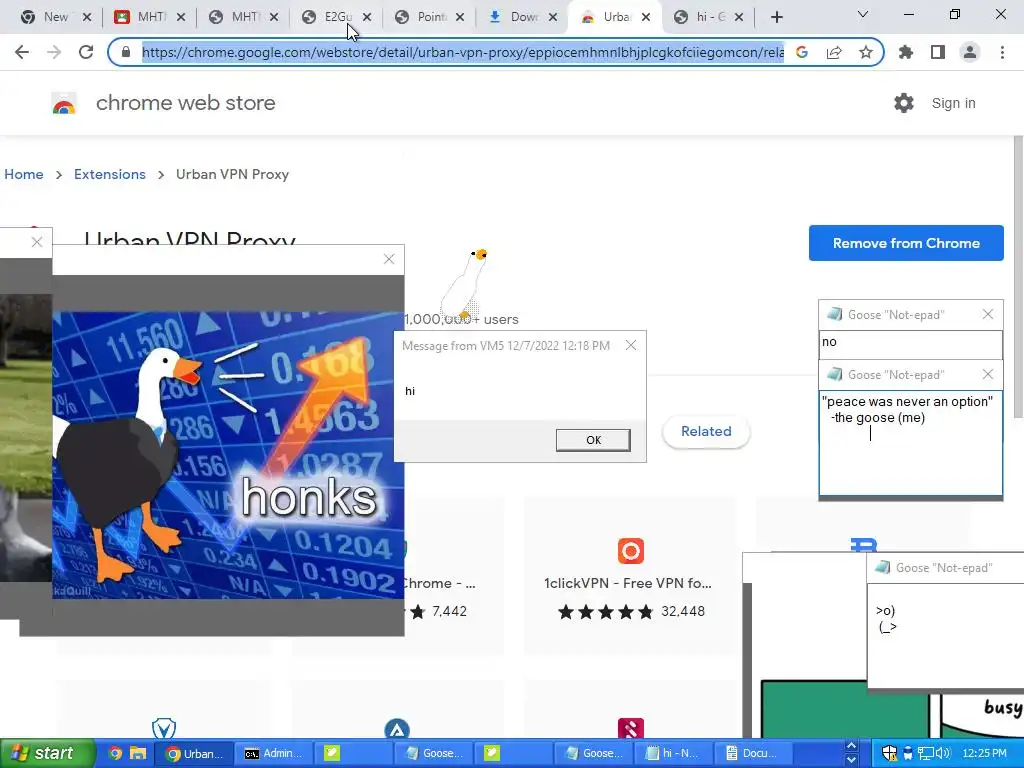Go to Extensions breadcrumb link
Viewport: 1024px width, 768px height.
(x=110, y=174)
